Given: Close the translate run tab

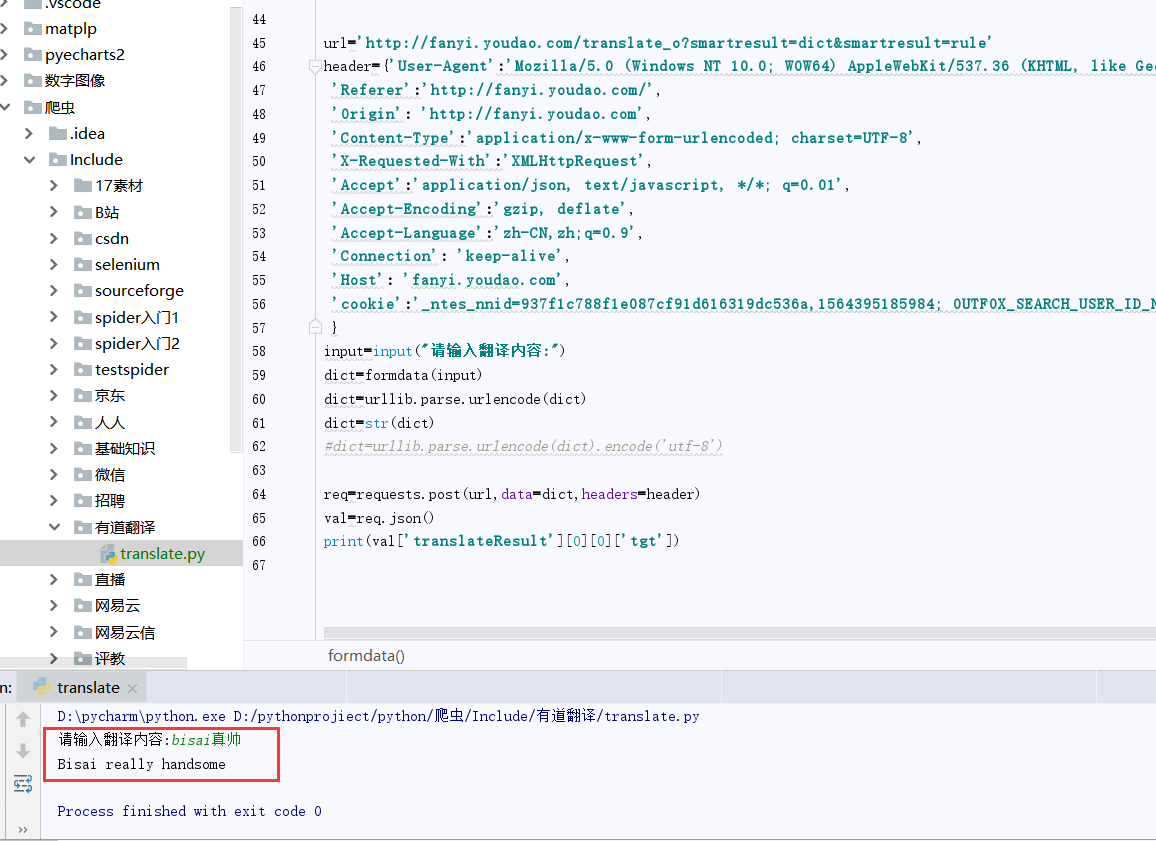Looking at the screenshot, I should [x=133, y=688].
